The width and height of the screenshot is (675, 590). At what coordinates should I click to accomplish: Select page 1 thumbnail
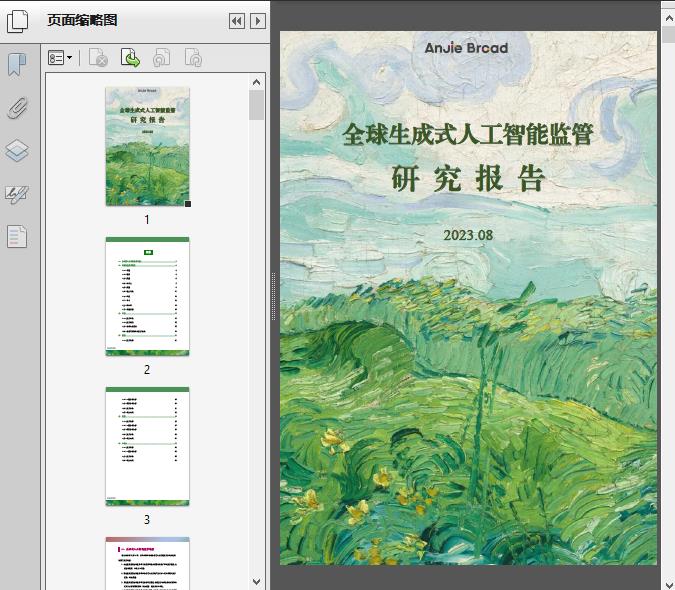click(x=147, y=146)
